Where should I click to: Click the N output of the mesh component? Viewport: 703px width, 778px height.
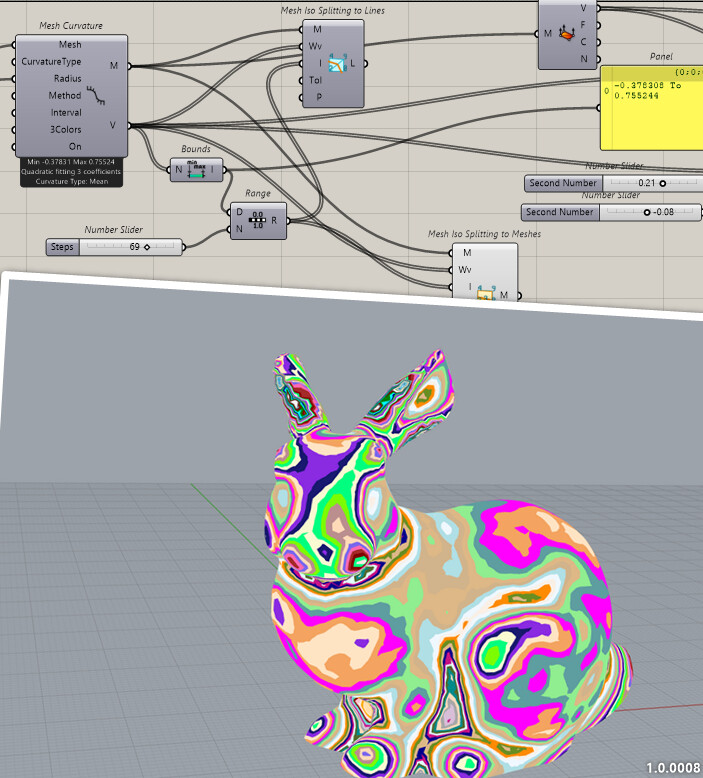click(584, 59)
